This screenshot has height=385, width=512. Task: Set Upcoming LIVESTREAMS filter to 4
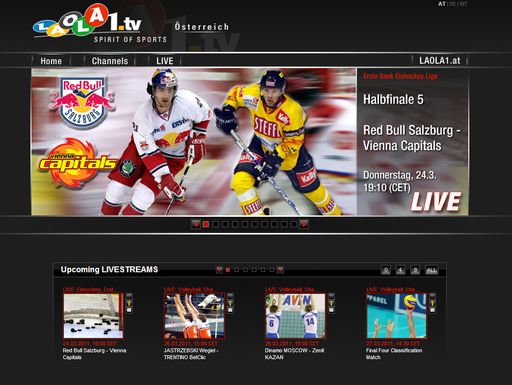coord(401,270)
